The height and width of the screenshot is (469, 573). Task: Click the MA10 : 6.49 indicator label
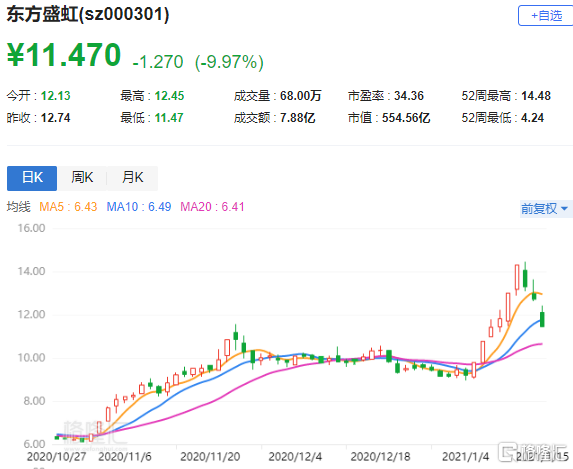click(139, 207)
